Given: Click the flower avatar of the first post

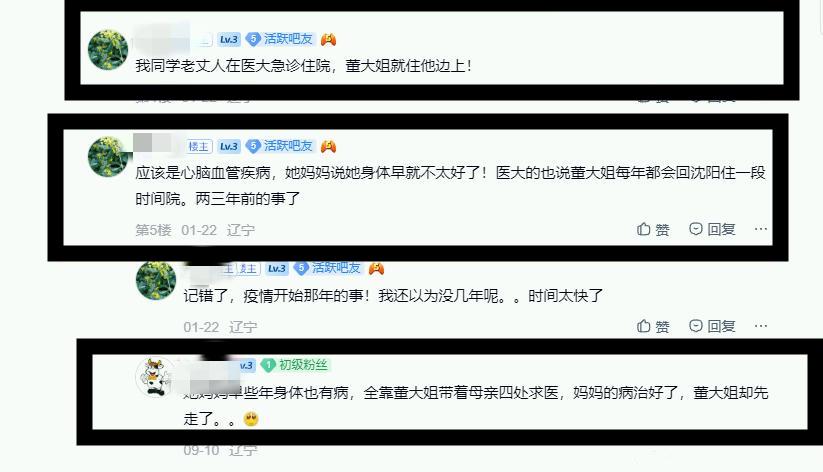Looking at the screenshot, I should point(108,50).
